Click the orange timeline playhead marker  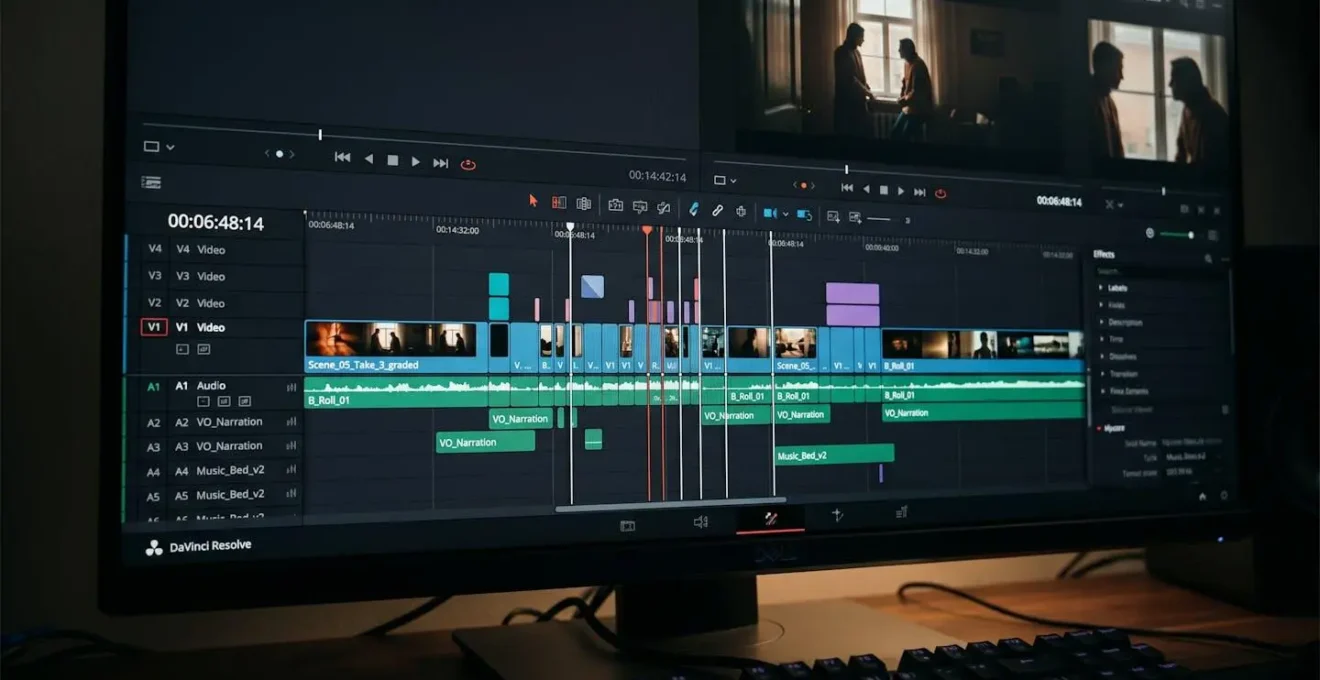[x=646, y=231]
